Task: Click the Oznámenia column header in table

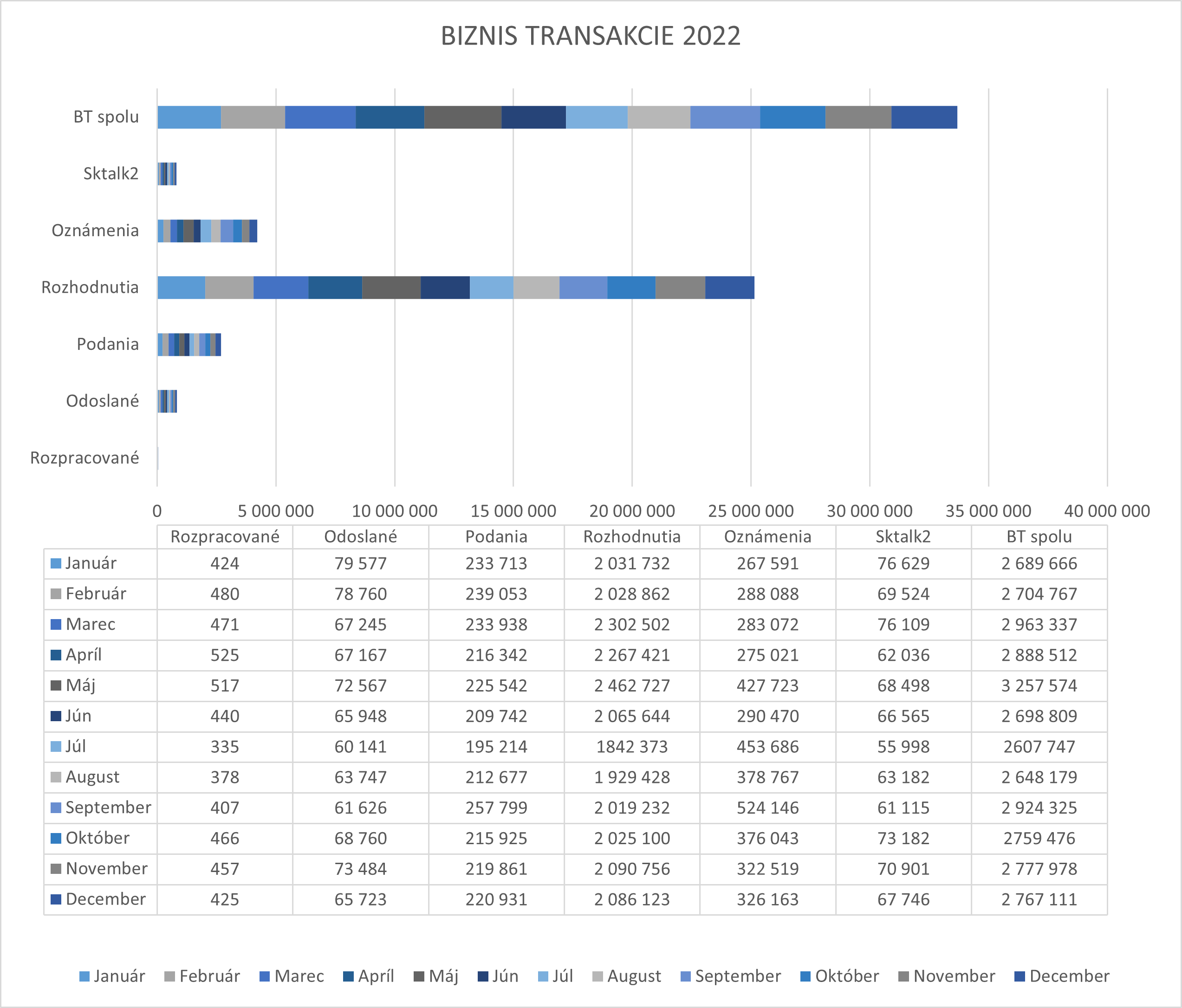Action: pyautogui.click(x=768, y=537)
